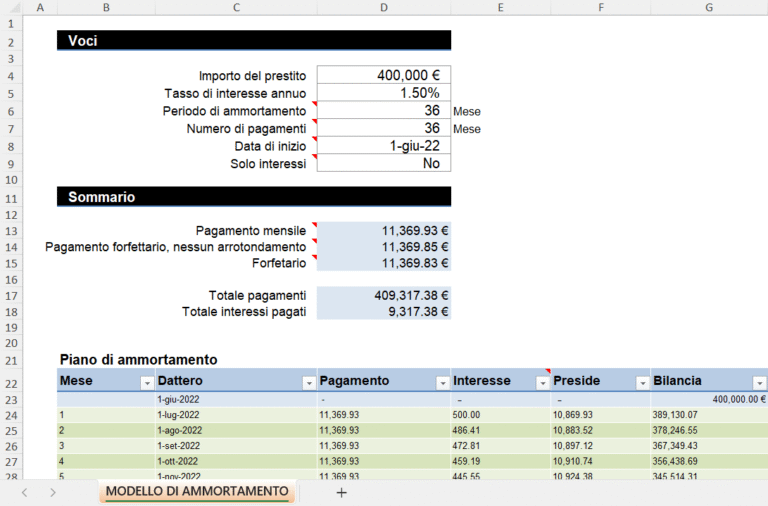Select column E header

(501, 7)
